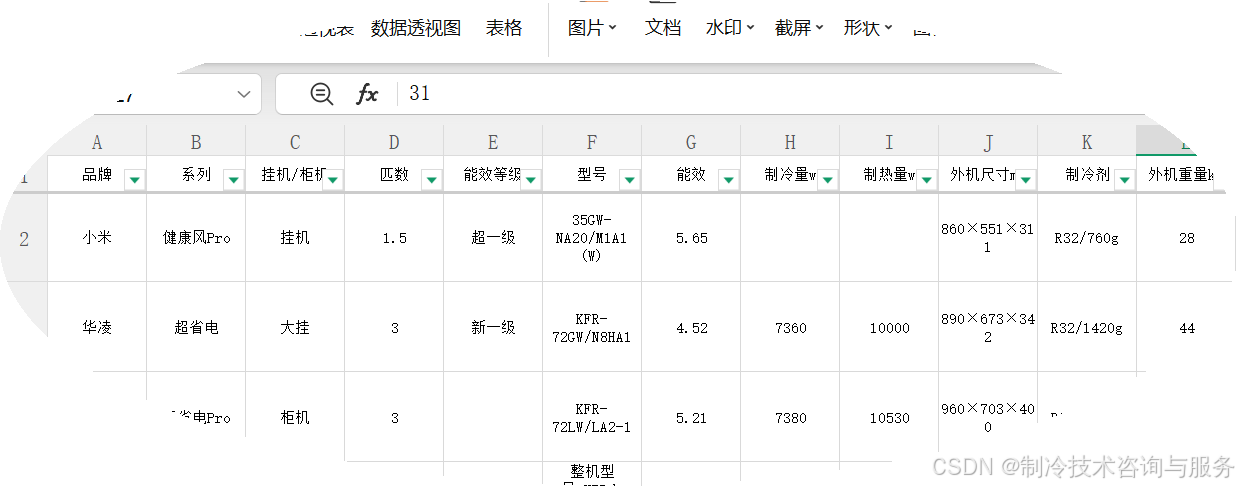Select column D header
This screenshot has width=1239, height=486.
[x=394, y=142]
